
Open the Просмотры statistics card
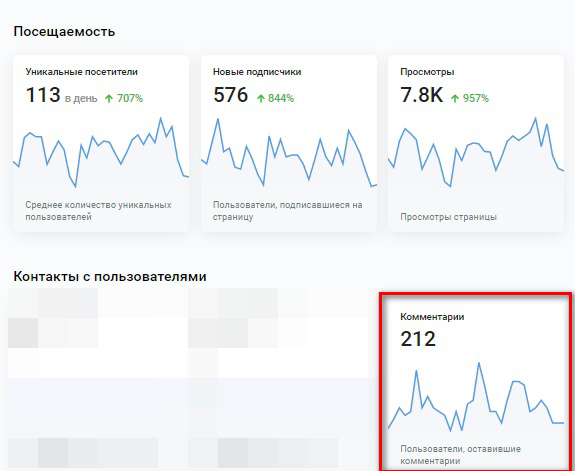pyautogui.click(x=476, y=143)
